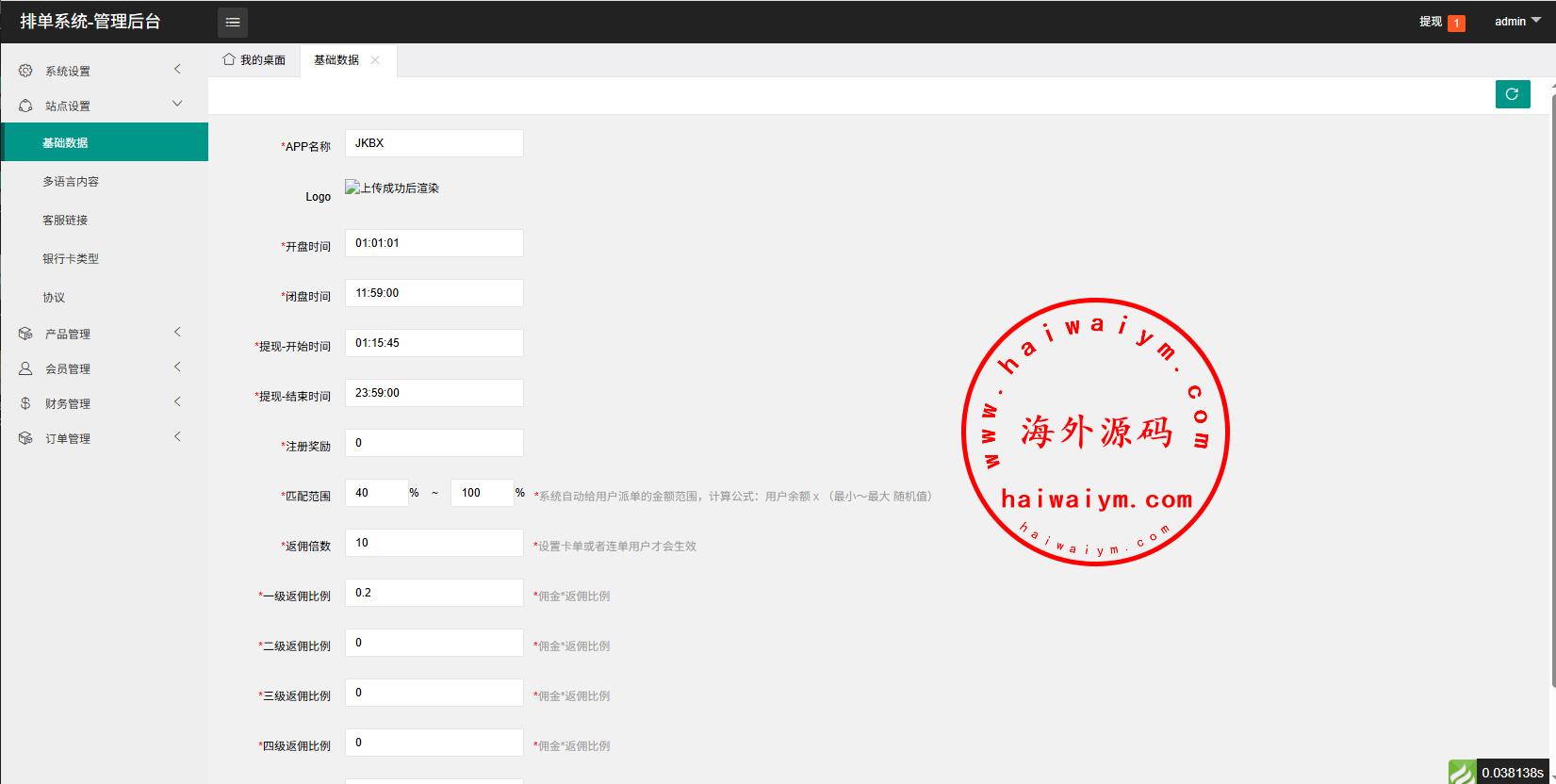
Task: Close the 基础数据 tab
Action: (375, 60)
